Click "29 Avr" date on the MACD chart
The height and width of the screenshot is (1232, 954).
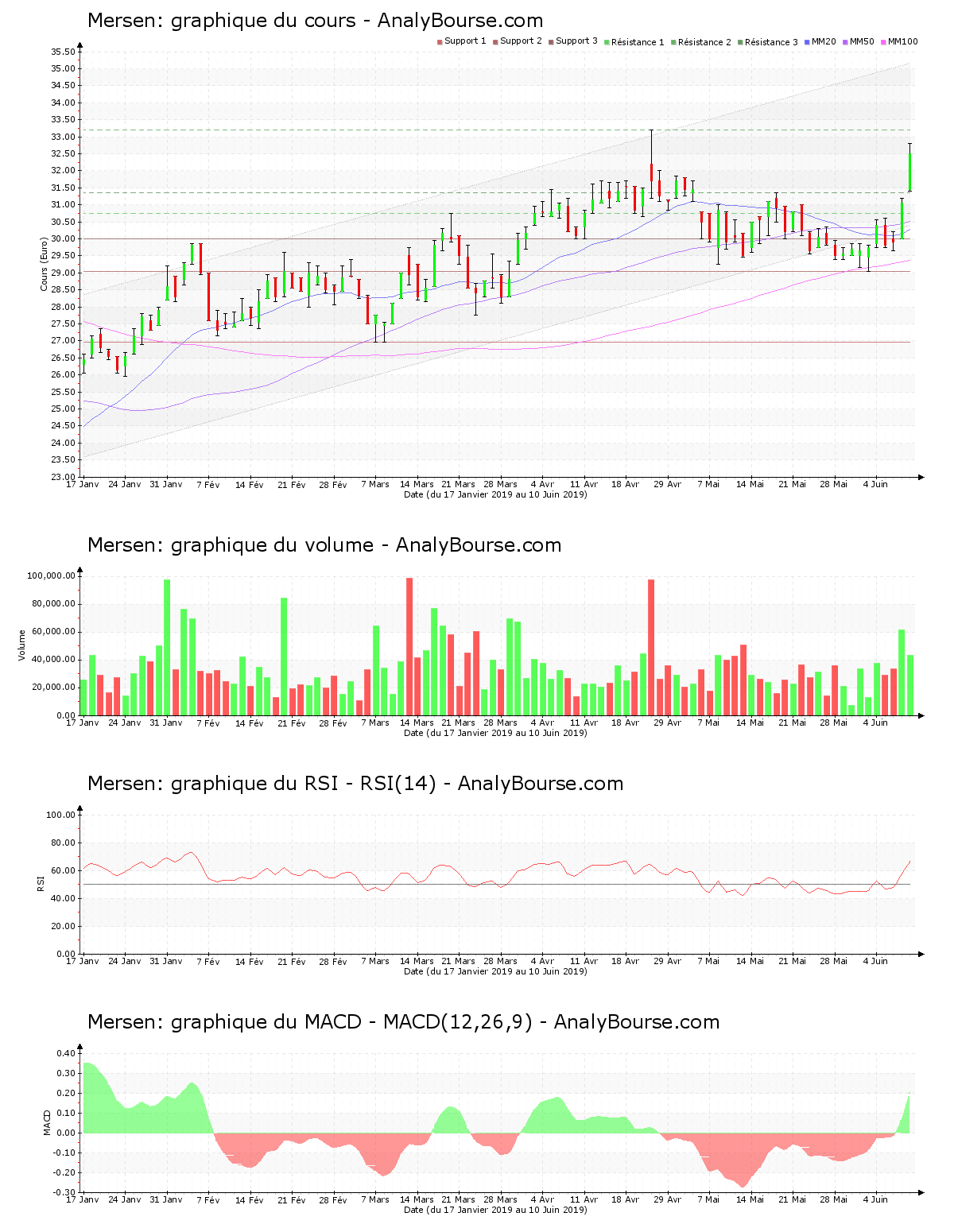pos(668,1199)
